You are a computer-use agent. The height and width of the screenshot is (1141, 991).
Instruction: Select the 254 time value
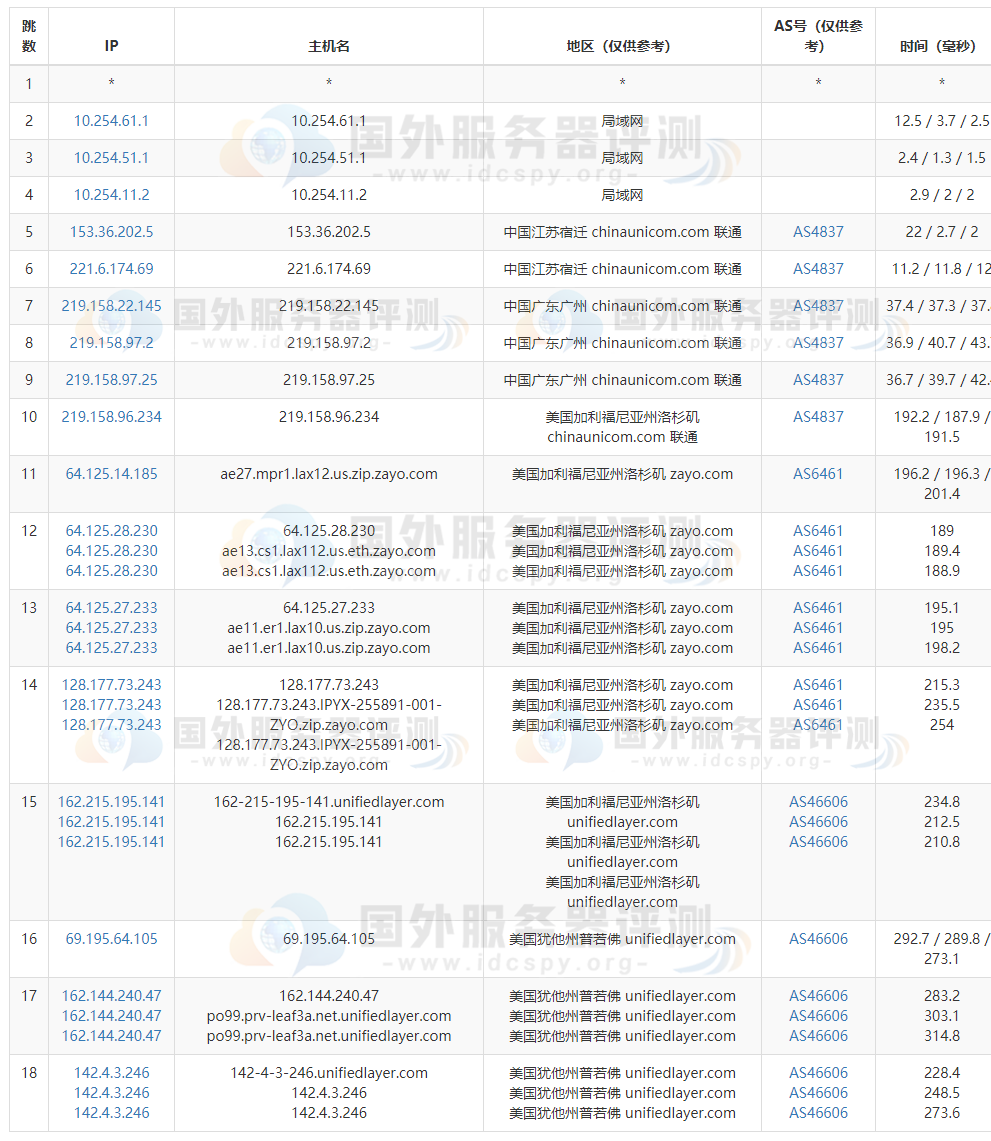[x=942, y=725]
